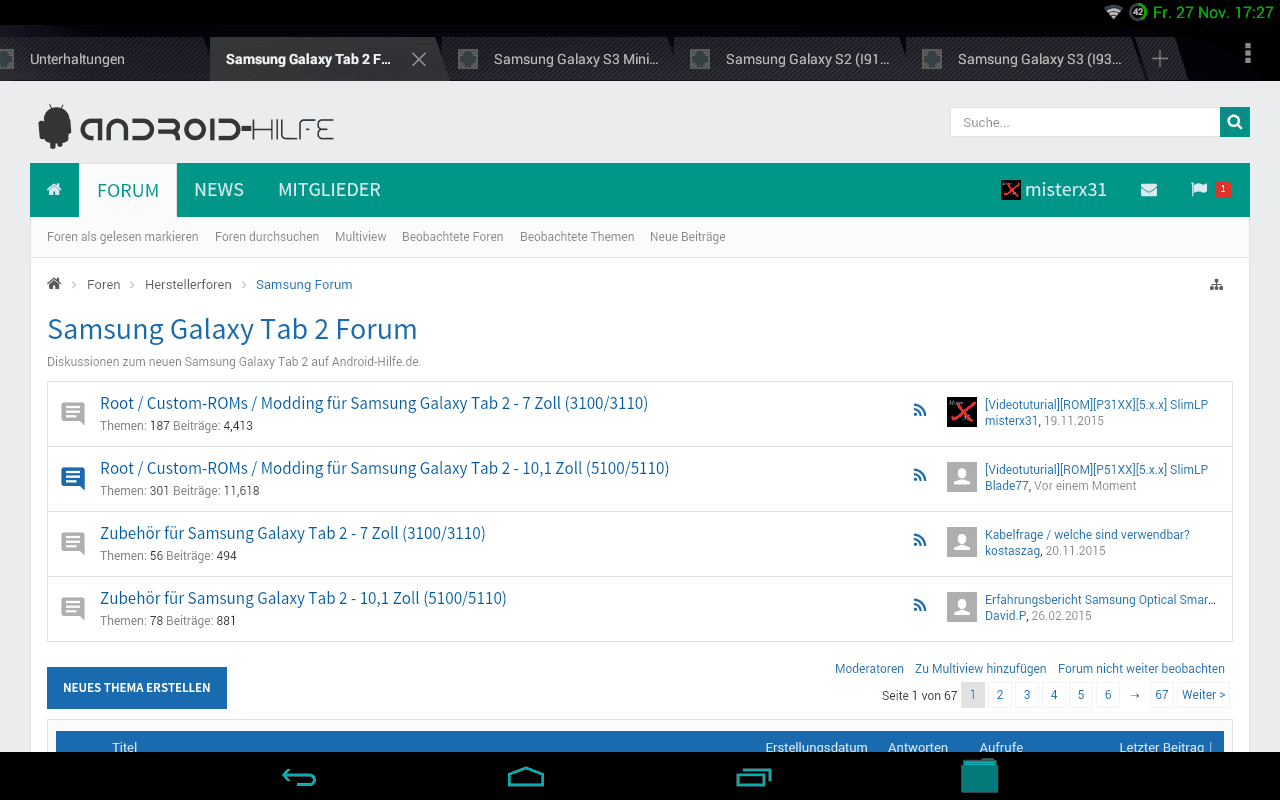Click David.P avatar in latest post column

(962, 607)
